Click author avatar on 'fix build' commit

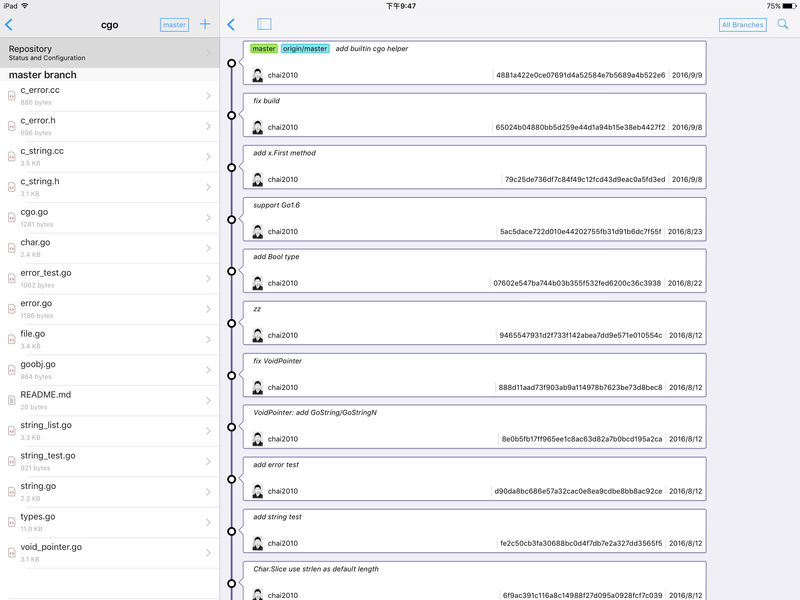[258, 127]
